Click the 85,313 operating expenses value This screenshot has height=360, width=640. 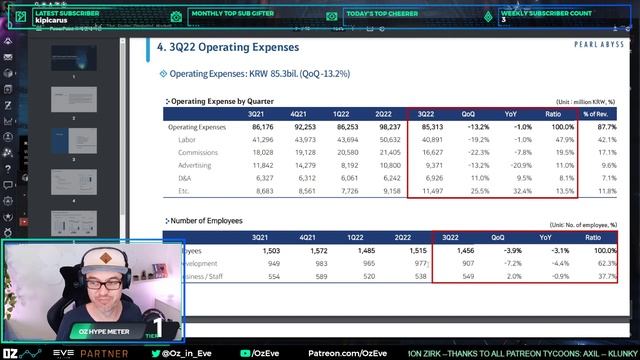tap(432, 127)
